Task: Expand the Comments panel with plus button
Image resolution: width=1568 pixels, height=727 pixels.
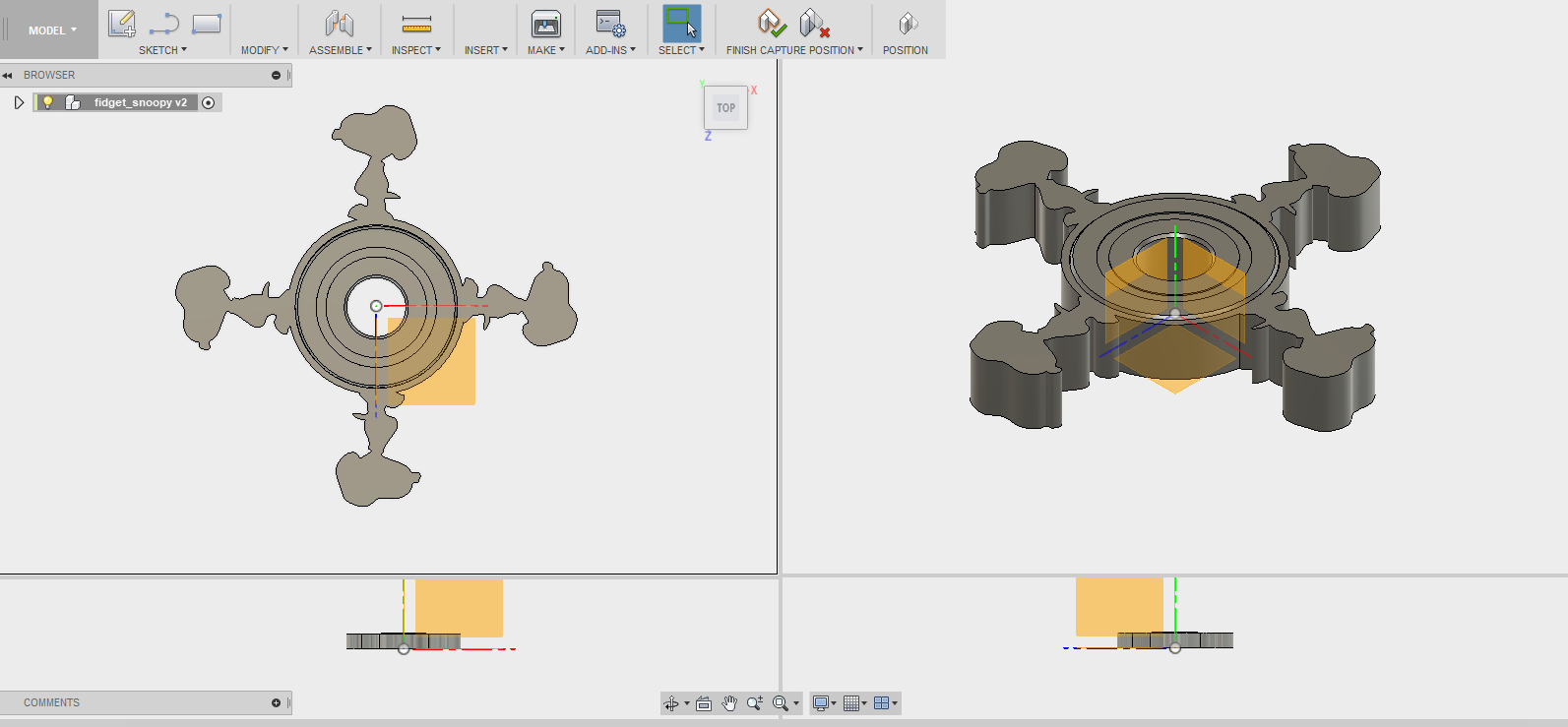Action: click(x=276, y=702)
